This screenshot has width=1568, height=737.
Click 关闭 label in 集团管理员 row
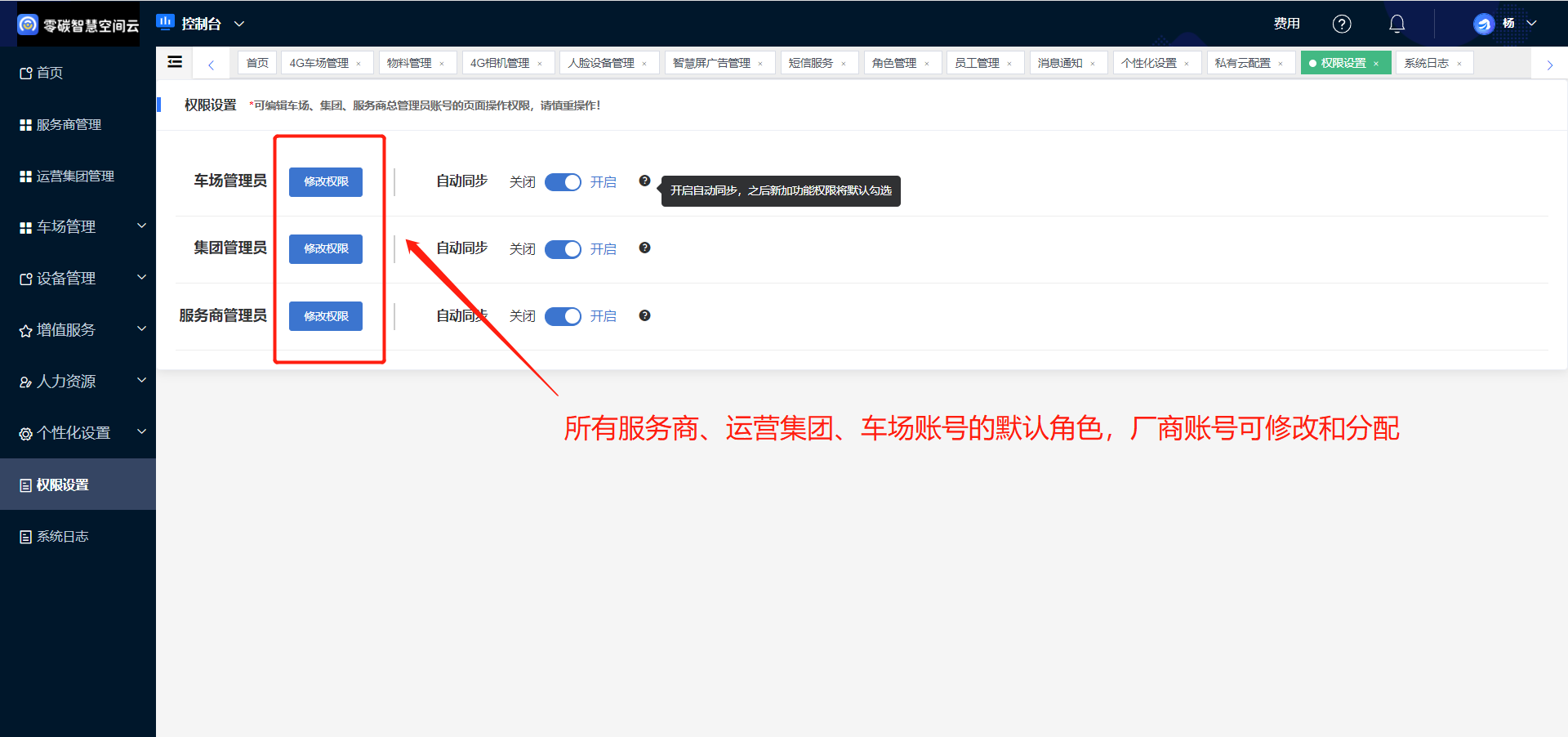[x=523, y=248]
